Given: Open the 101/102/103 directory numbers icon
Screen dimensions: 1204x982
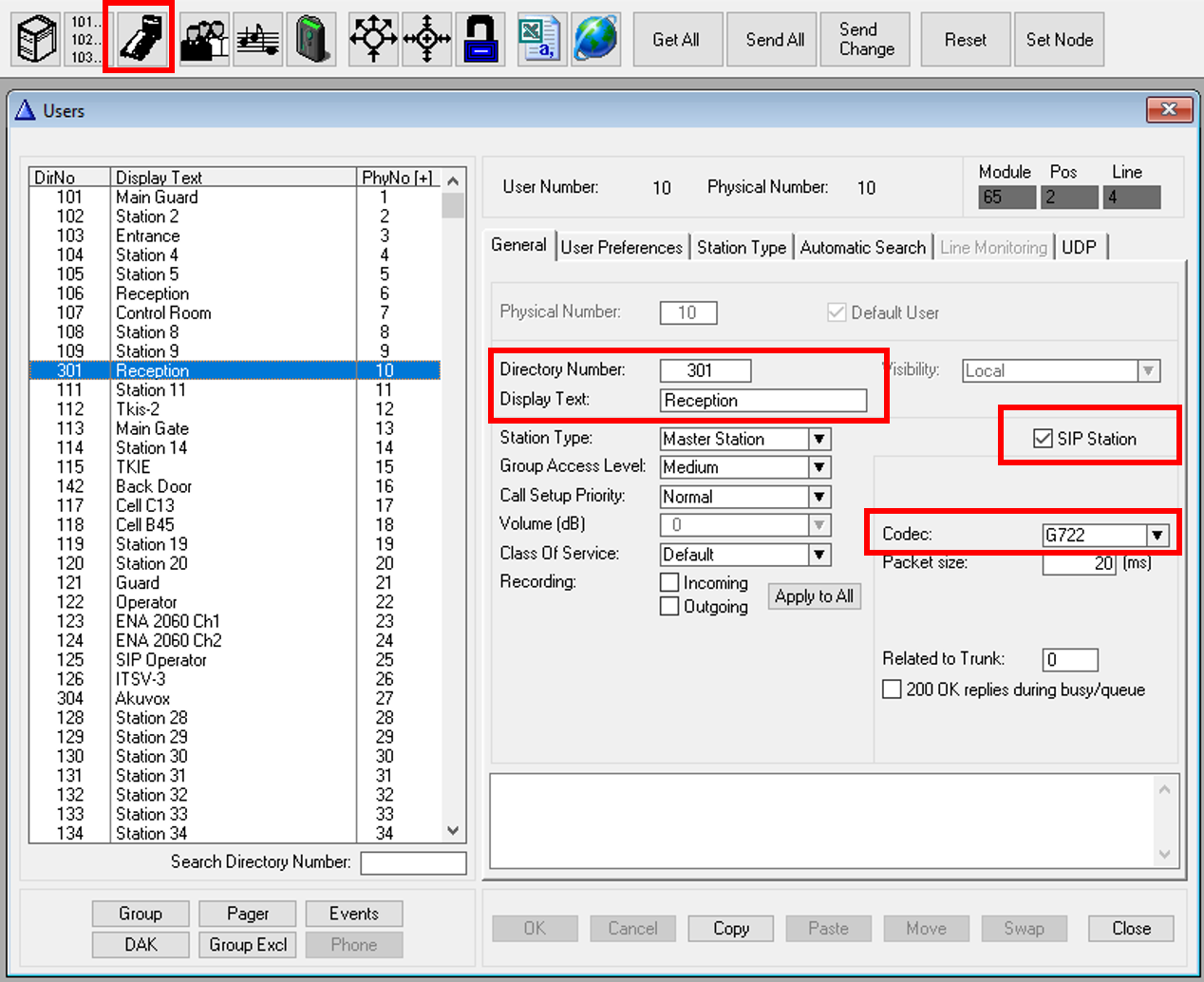Looking at the screenshot, I should coord(86,39).
